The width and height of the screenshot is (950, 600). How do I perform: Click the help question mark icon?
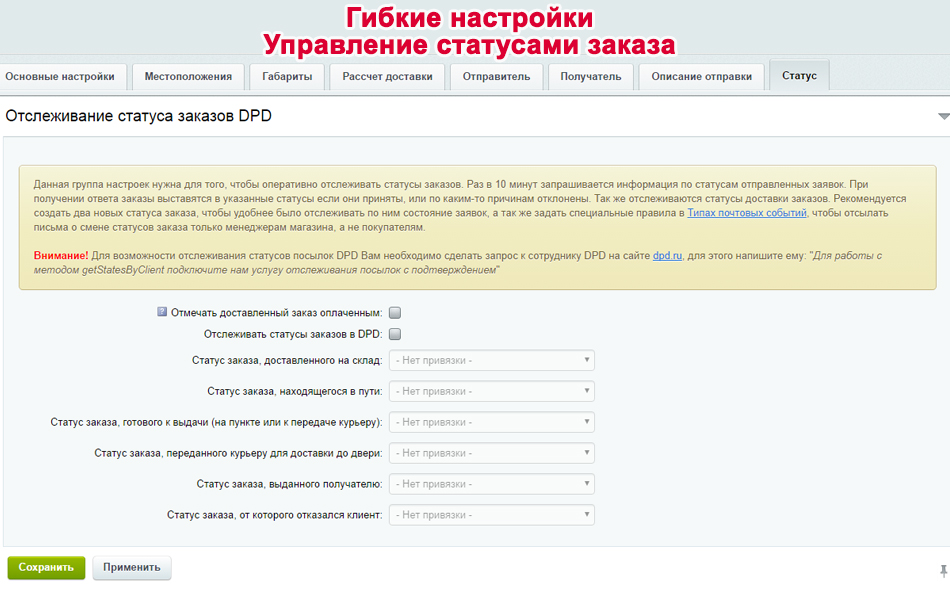tap(162, 312)
